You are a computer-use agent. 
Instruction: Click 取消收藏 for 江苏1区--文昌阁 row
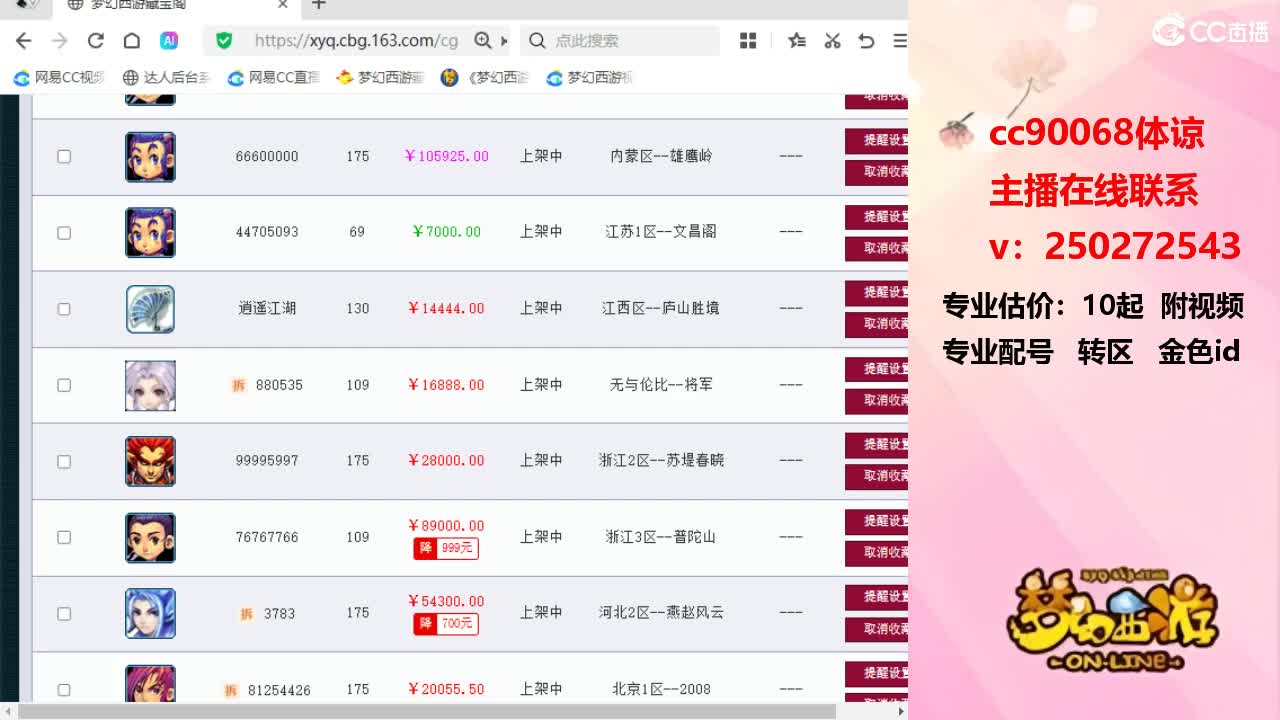877,249
